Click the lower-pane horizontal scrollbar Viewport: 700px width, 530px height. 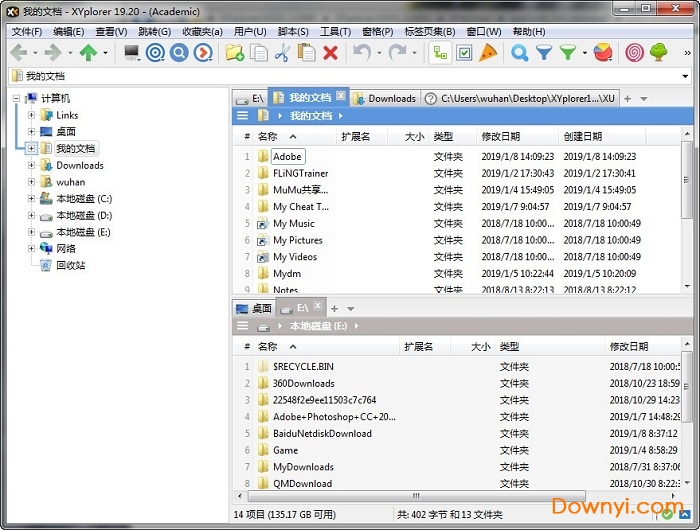point(416,496)
